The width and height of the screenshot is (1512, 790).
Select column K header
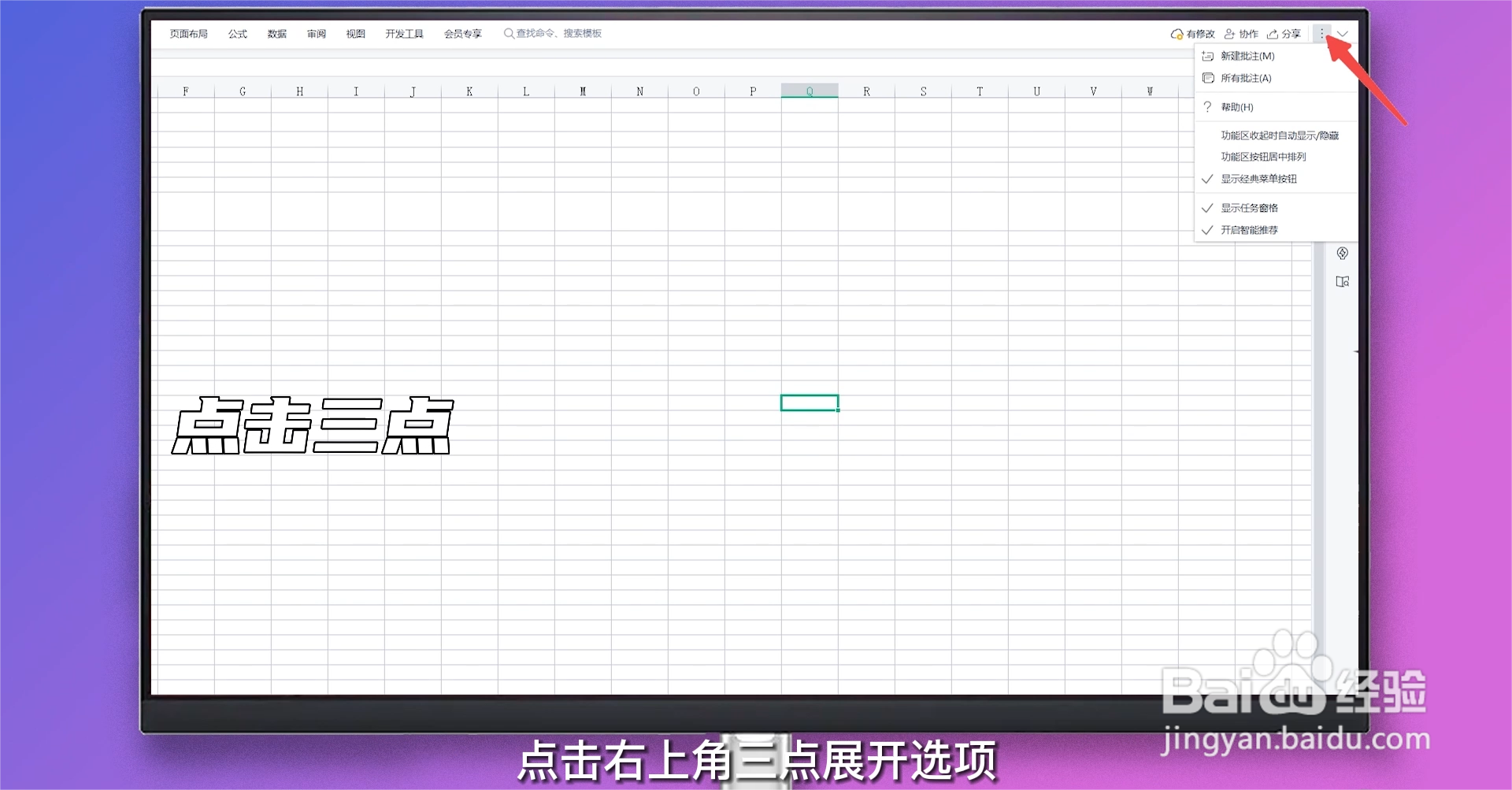click(x=469, y=91)
